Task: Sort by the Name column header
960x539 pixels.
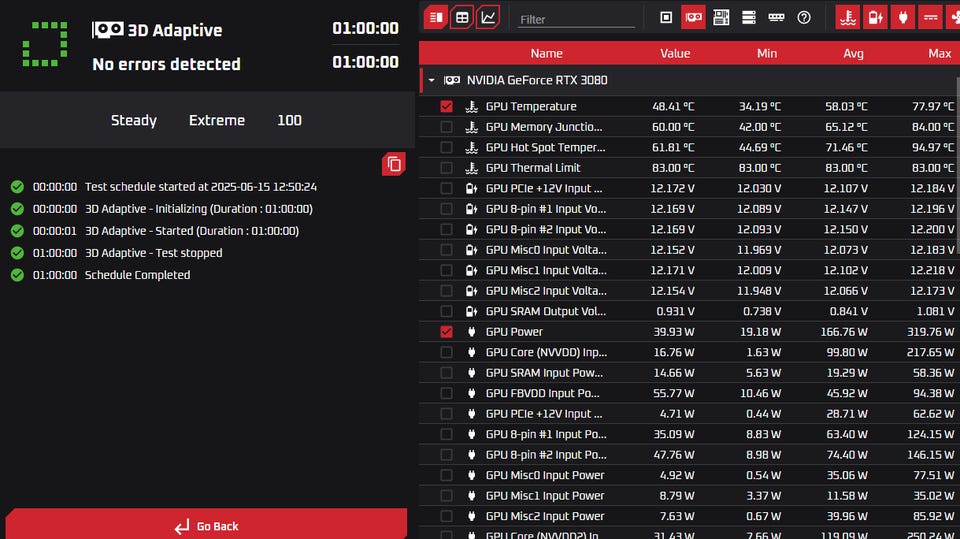Action: [x=546, y=53]
